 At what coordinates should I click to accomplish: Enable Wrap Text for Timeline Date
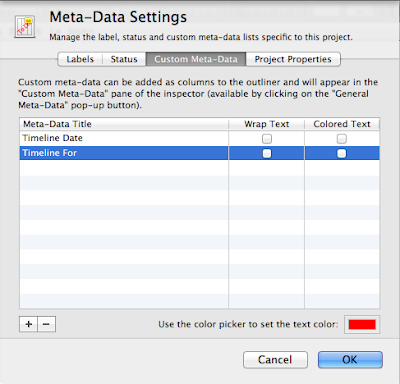(x=267, y=138)
